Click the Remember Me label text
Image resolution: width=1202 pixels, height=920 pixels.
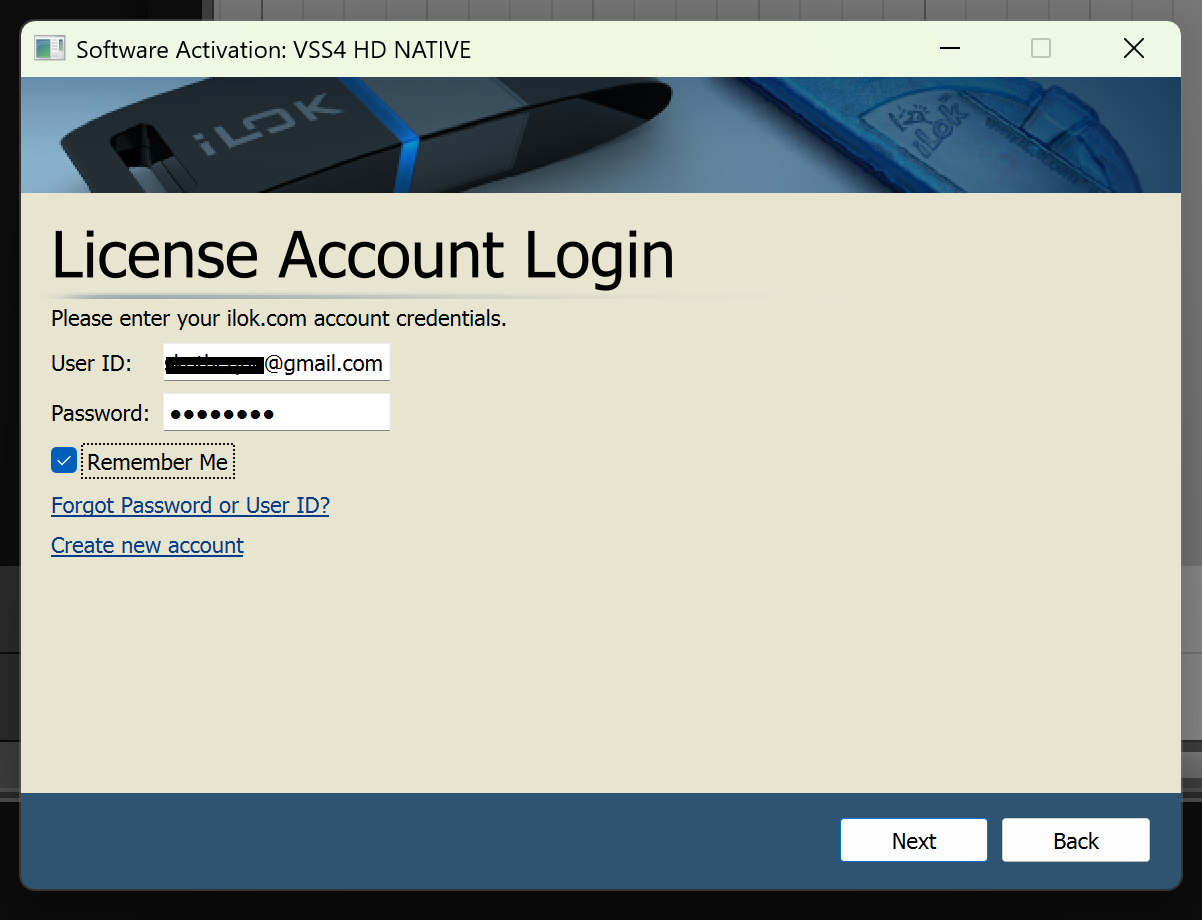158,462
